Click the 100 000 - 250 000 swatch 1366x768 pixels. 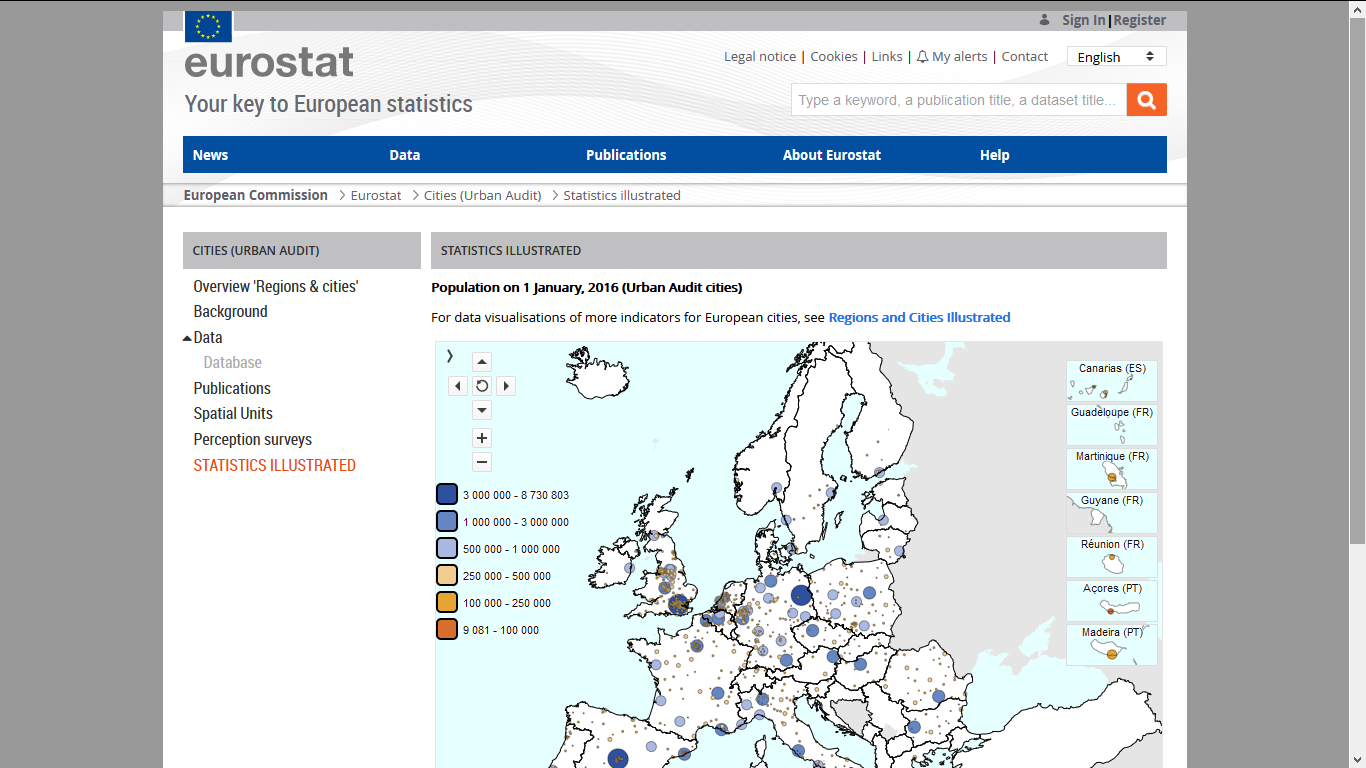(x=447, y=602)
